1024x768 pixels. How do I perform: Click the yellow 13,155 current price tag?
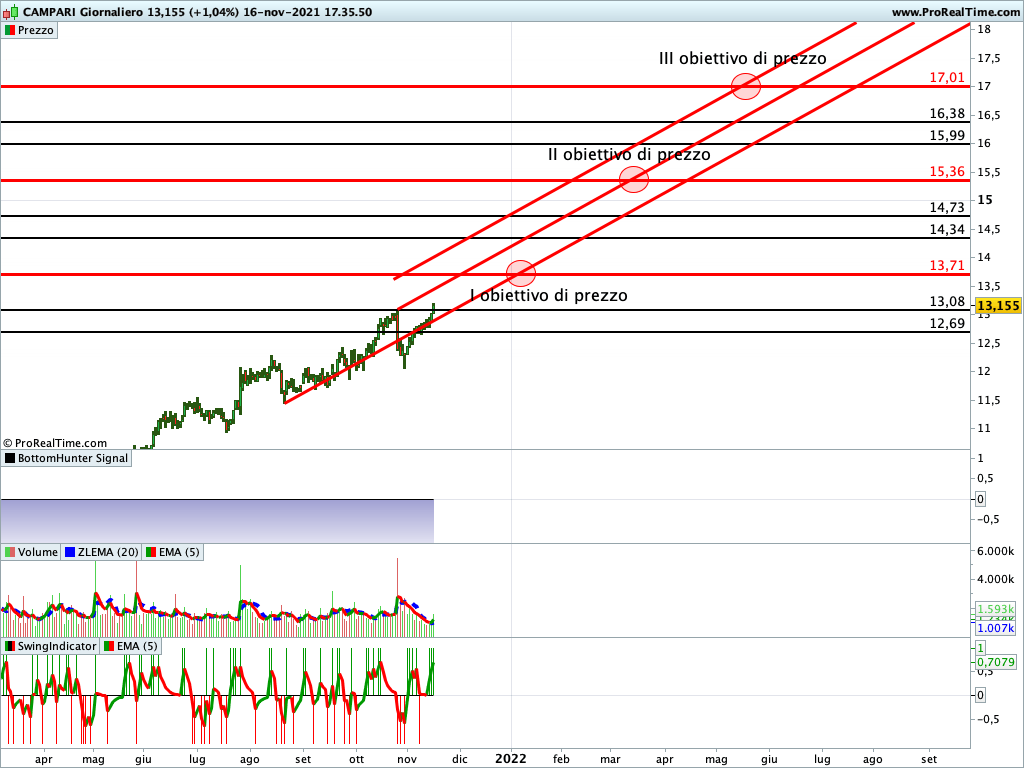click(997, 306)
